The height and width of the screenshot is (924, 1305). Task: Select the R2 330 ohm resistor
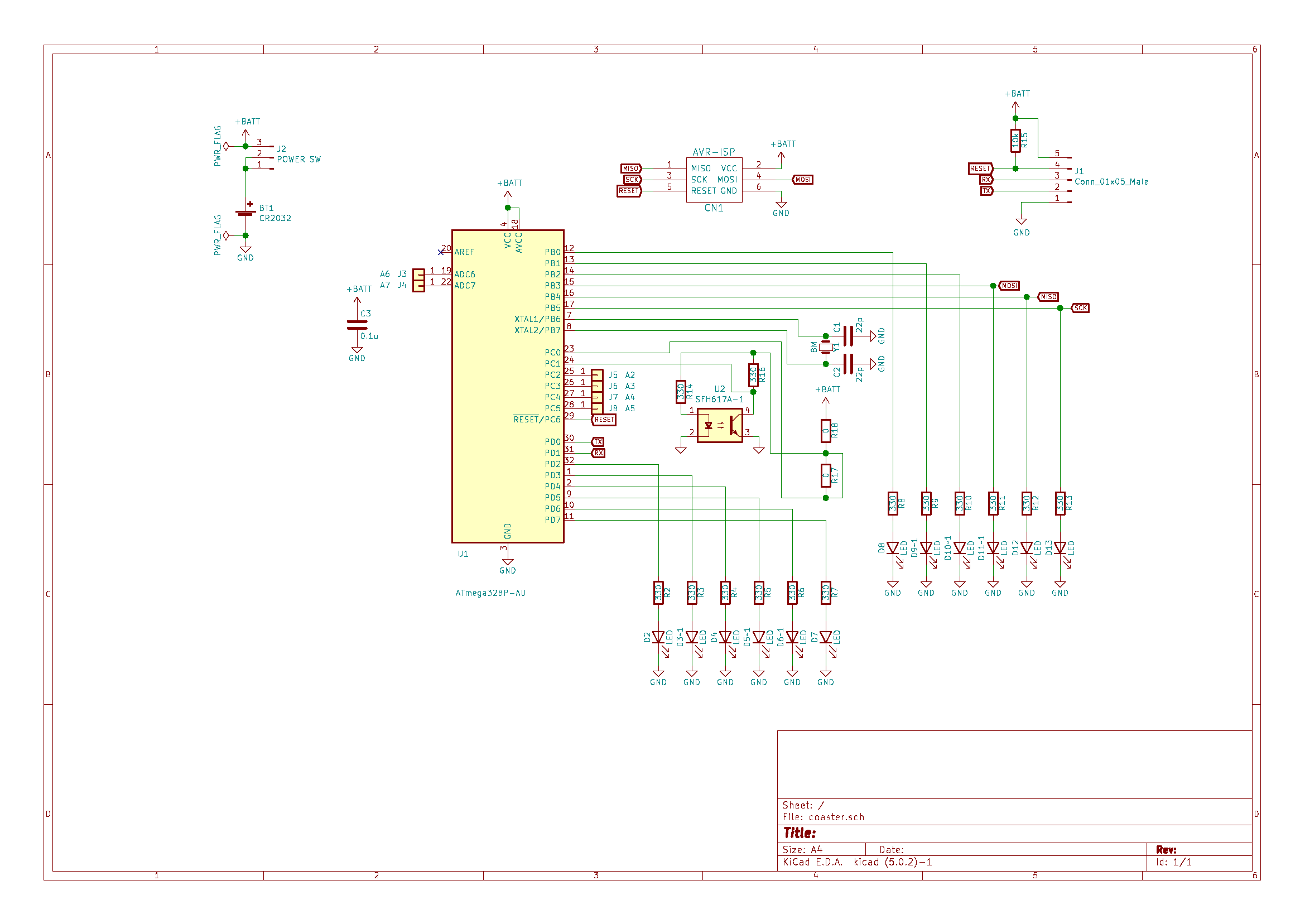[x=658, y=593]
